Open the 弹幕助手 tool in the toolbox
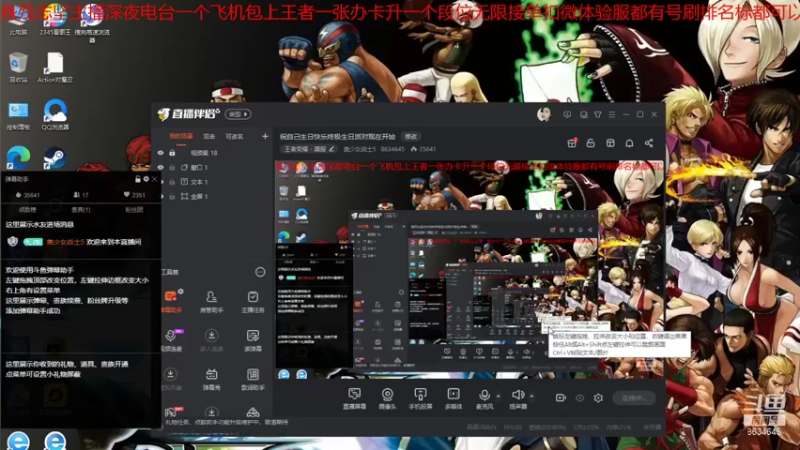 tap(171, 301)
